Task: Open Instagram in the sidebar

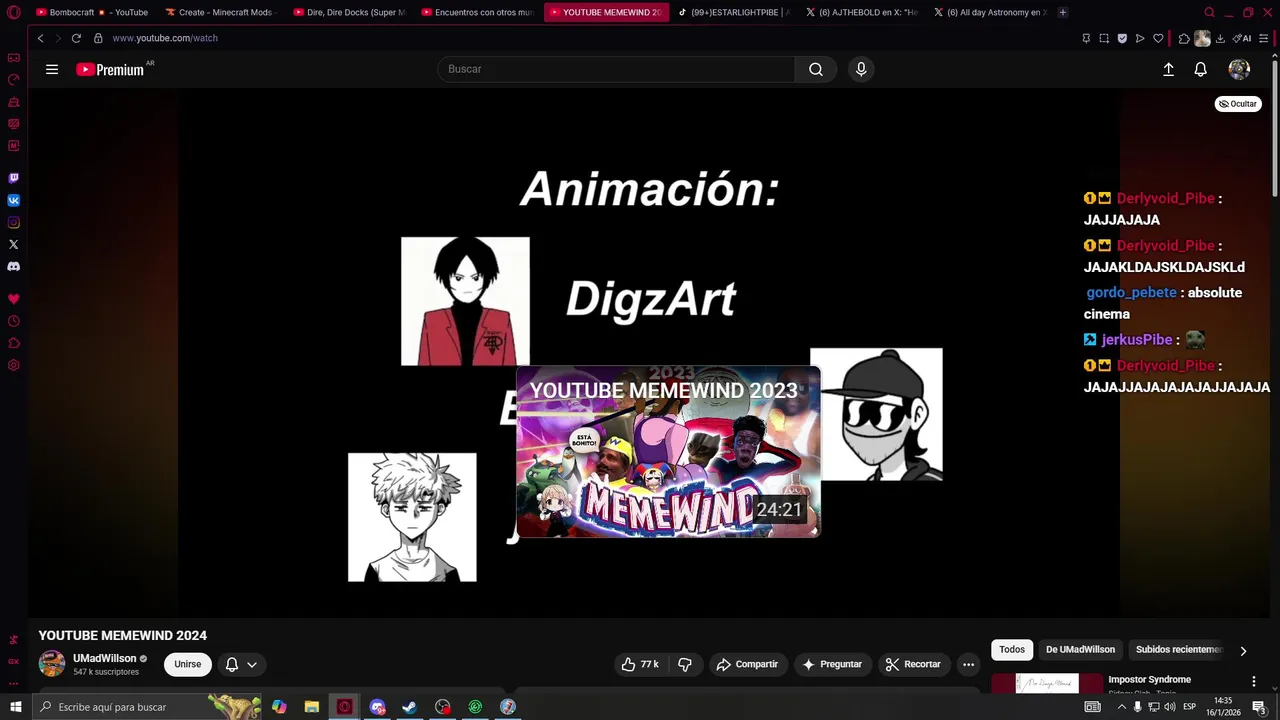Action: point(13,222)
